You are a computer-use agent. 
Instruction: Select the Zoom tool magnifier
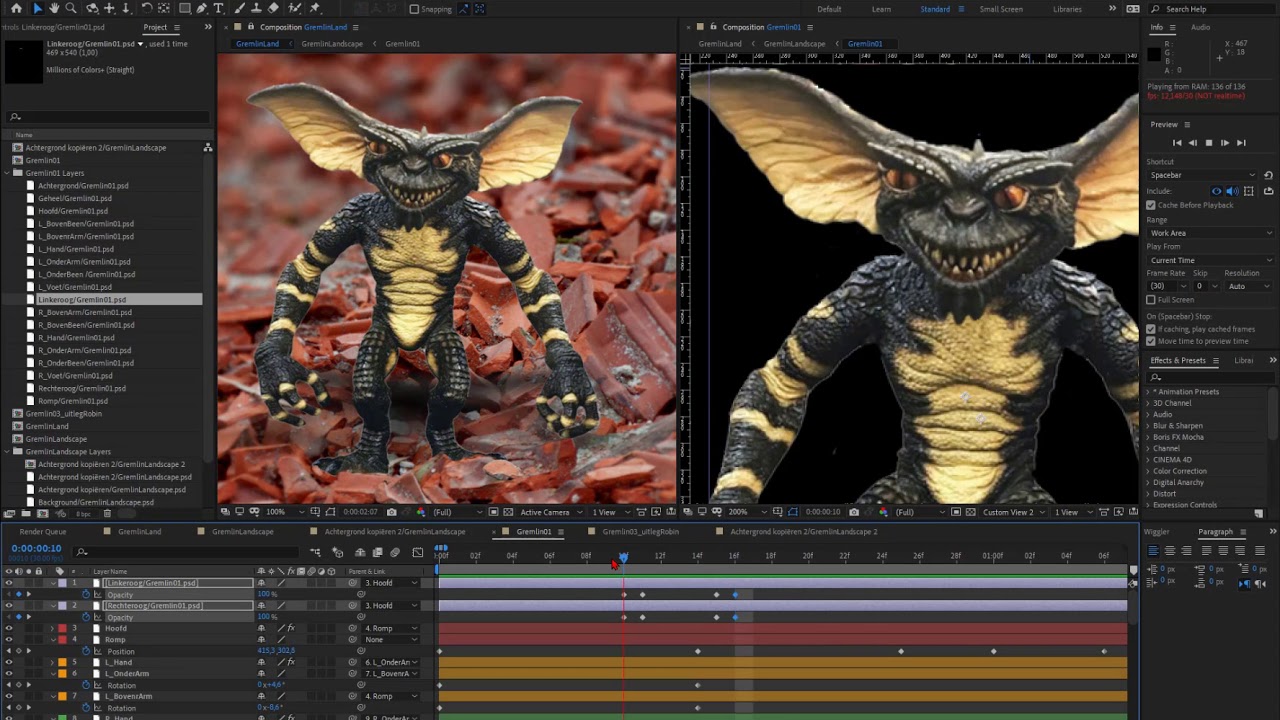click(x=71, y=8)
